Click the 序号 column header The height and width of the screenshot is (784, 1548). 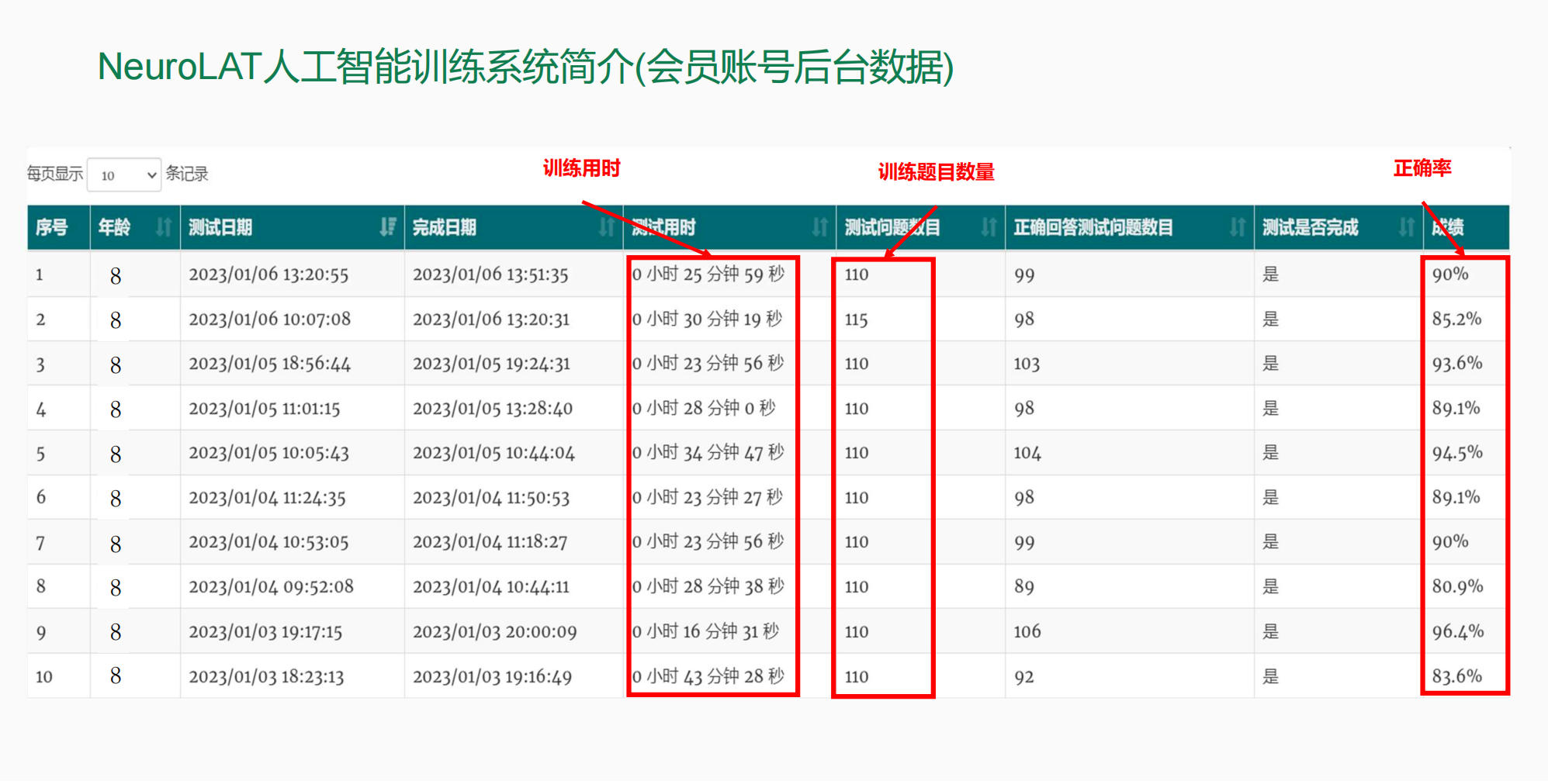pos(52,227)
